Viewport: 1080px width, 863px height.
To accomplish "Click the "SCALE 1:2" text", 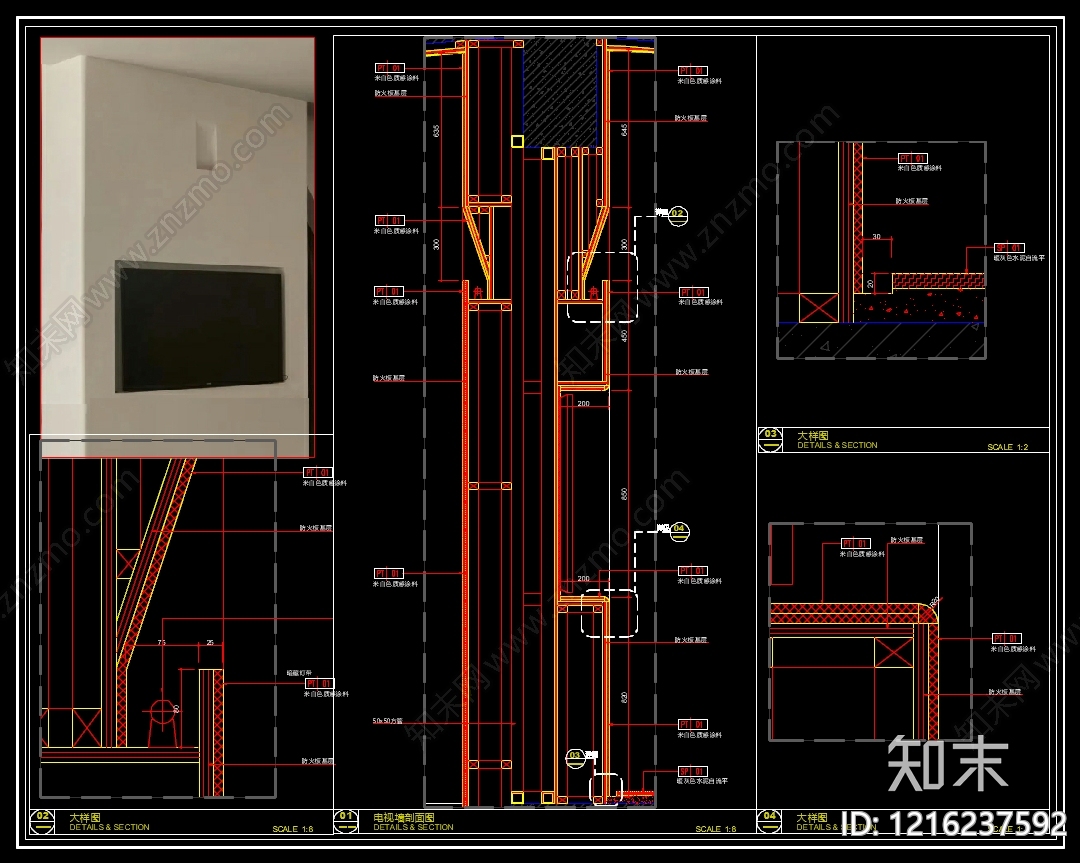I will (x=1007, y=447).
